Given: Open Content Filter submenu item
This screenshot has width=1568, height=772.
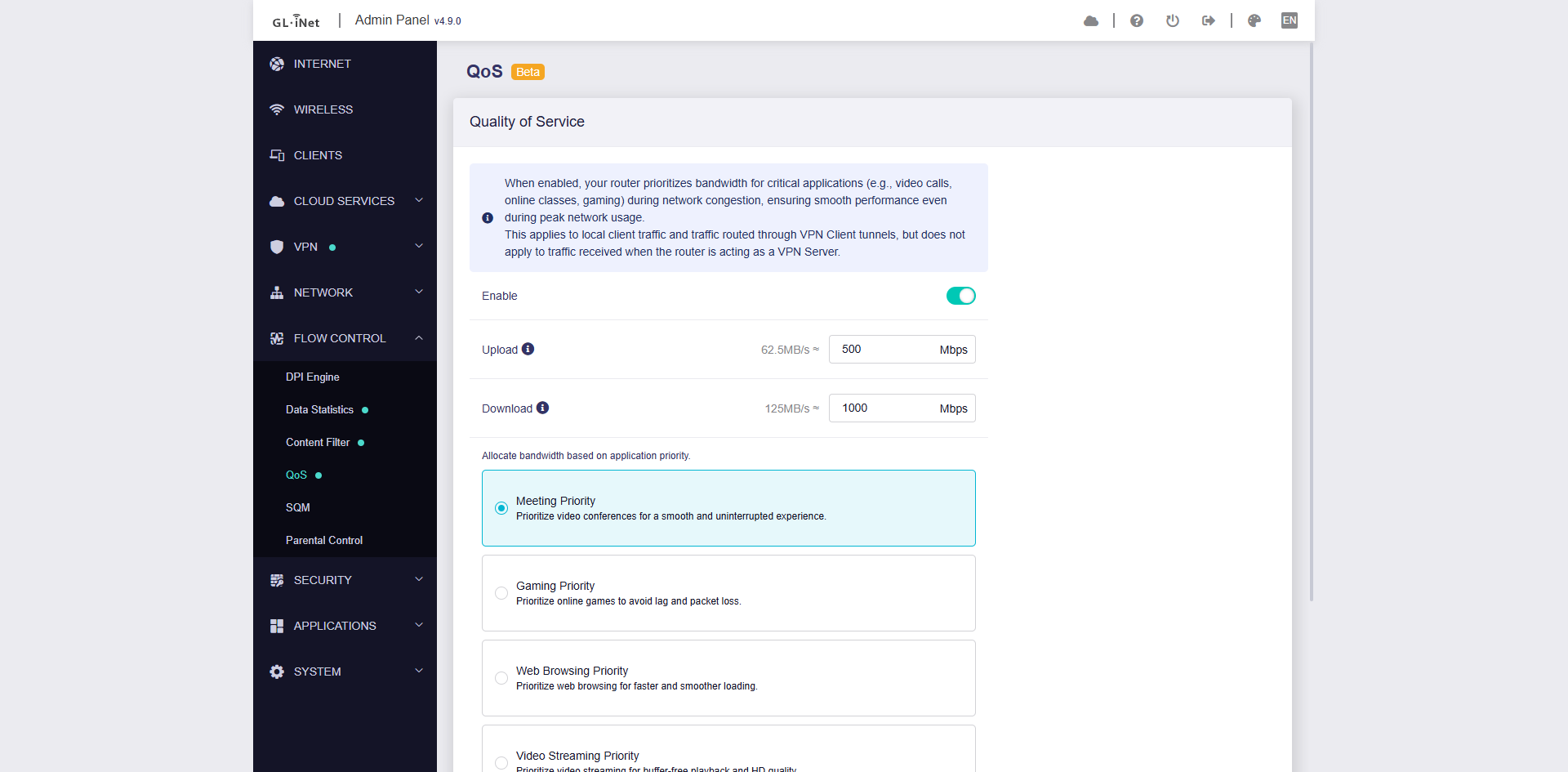Looking at the screenshot, I should 345,442.
